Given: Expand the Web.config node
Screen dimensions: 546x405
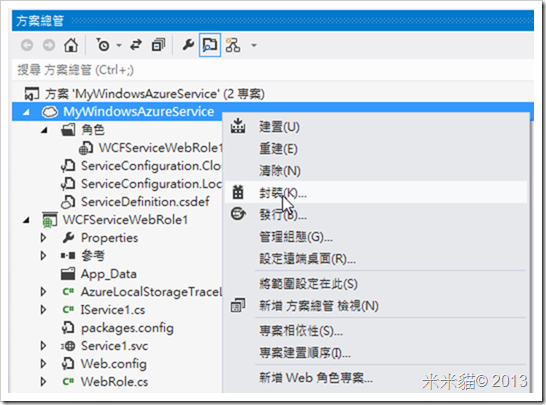Looking at the screenshot, I should click(44, 364).
